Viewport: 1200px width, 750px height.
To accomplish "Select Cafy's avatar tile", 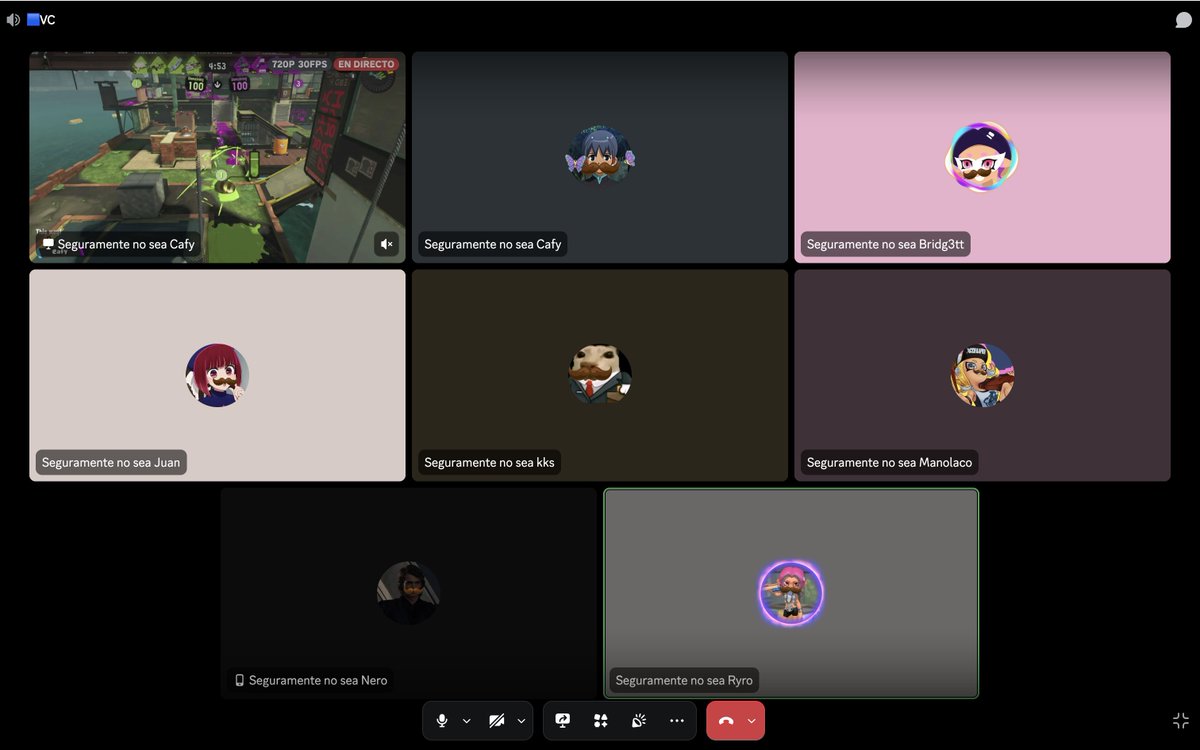I will pyautogui.click(x=600, y=157).
